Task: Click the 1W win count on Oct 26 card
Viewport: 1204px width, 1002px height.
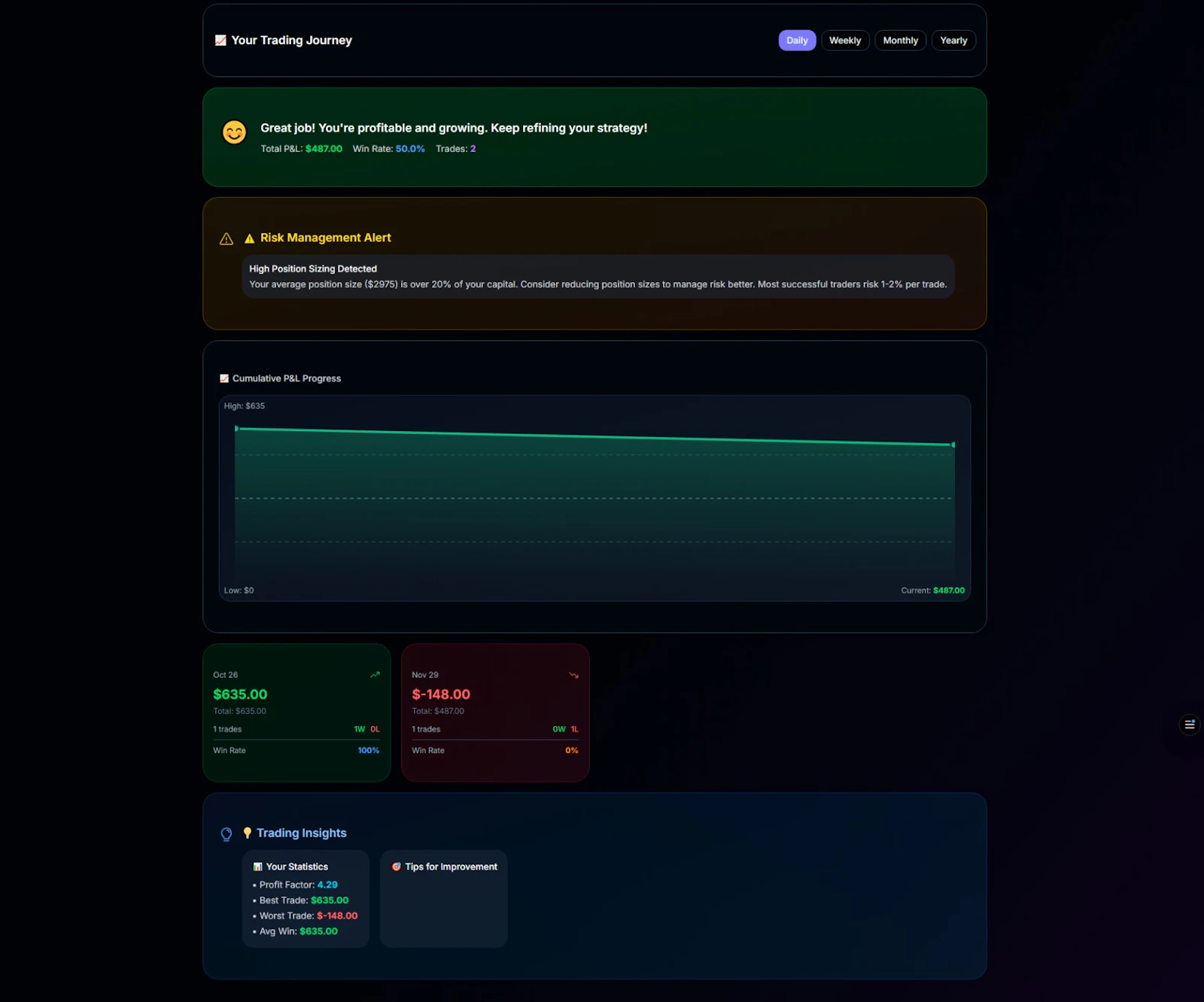Action: tap(360, 730)
